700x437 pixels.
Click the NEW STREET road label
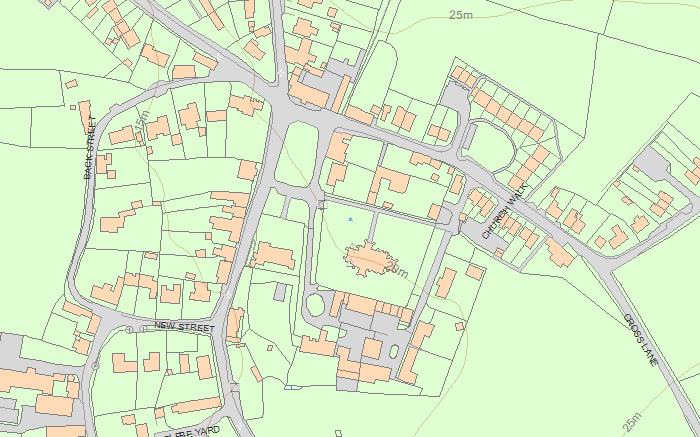[x=185, y=326]
